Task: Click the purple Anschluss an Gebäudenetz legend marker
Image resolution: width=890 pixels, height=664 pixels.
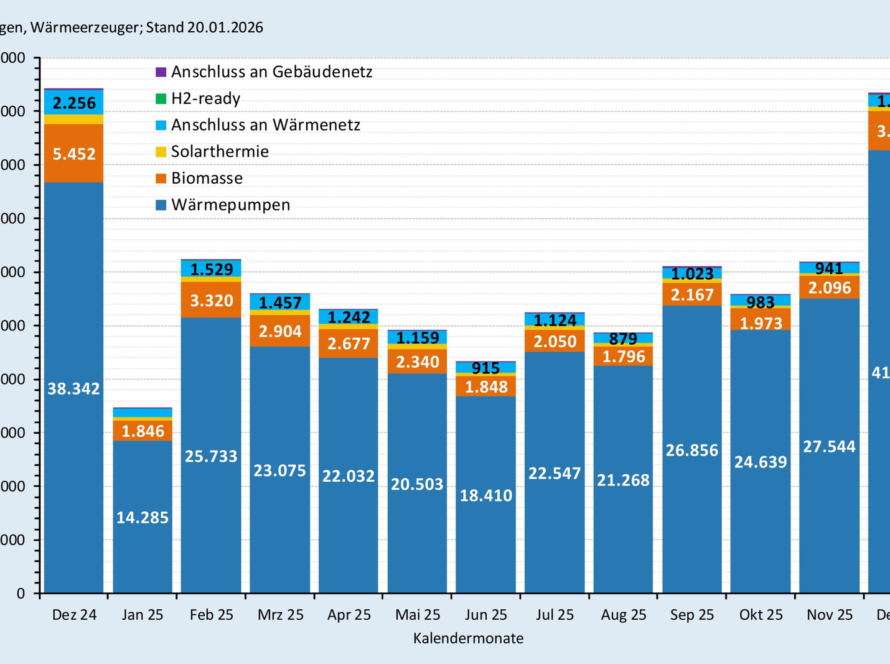Action: tap(160, 73)
